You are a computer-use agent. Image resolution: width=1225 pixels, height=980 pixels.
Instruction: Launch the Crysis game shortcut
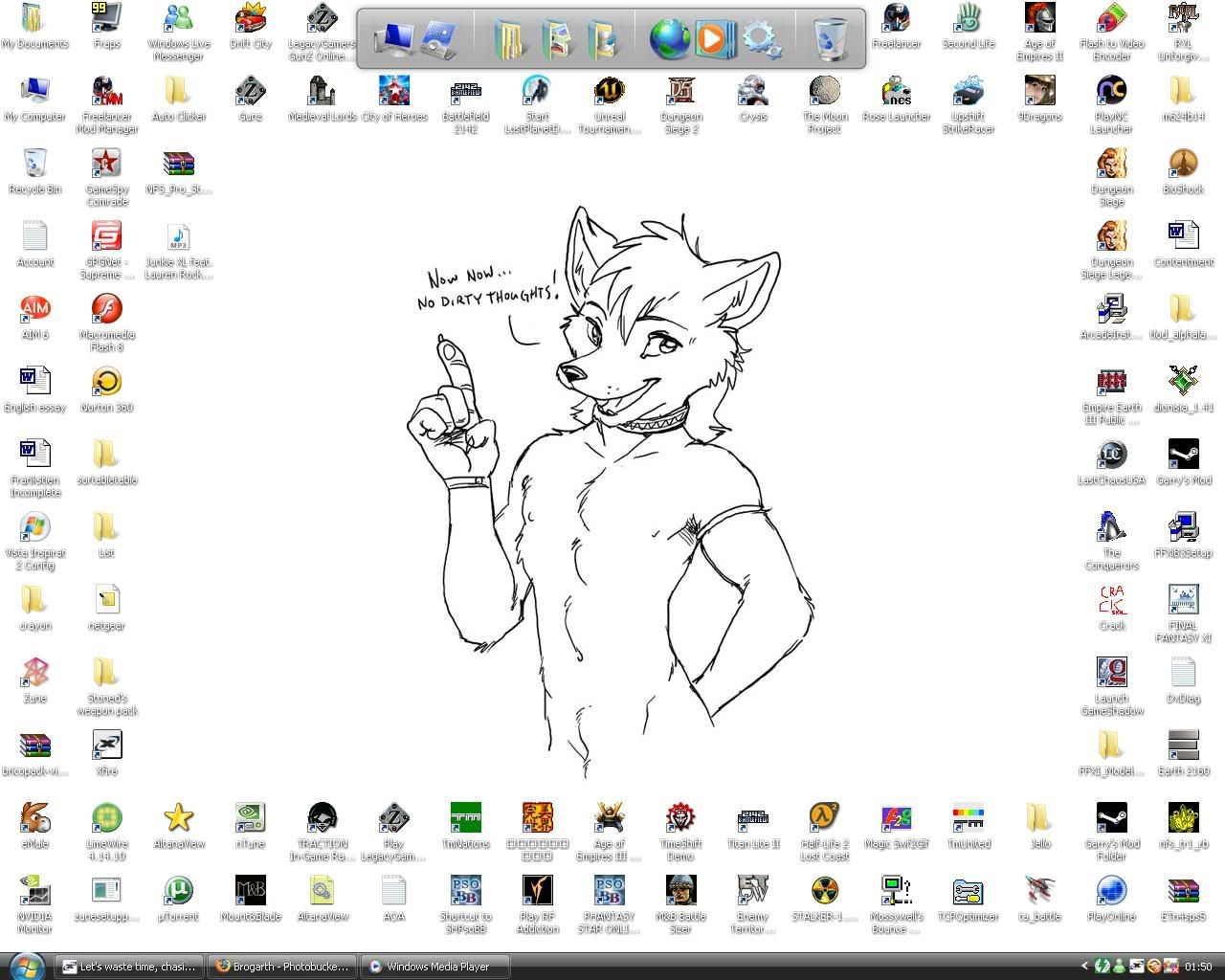pos(752,92)
